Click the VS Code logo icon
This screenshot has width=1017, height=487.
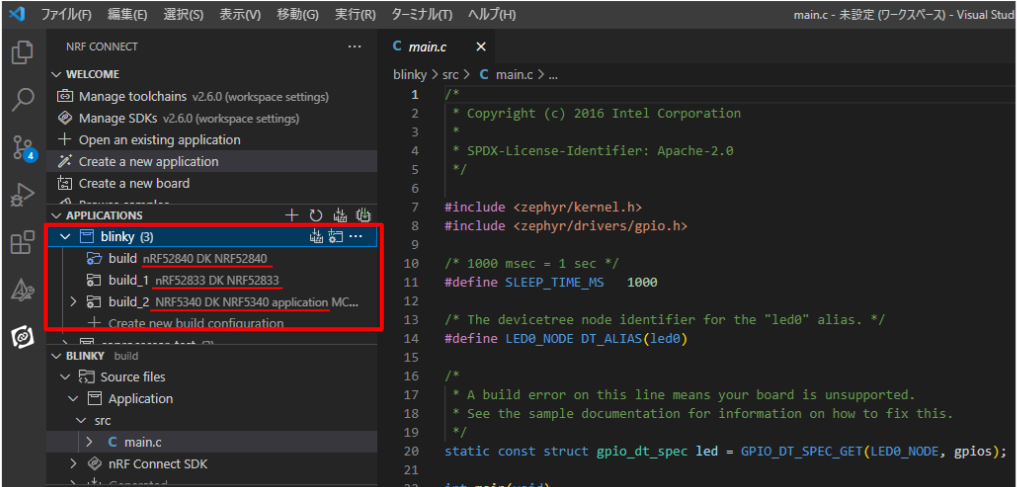tap(18, 14)
